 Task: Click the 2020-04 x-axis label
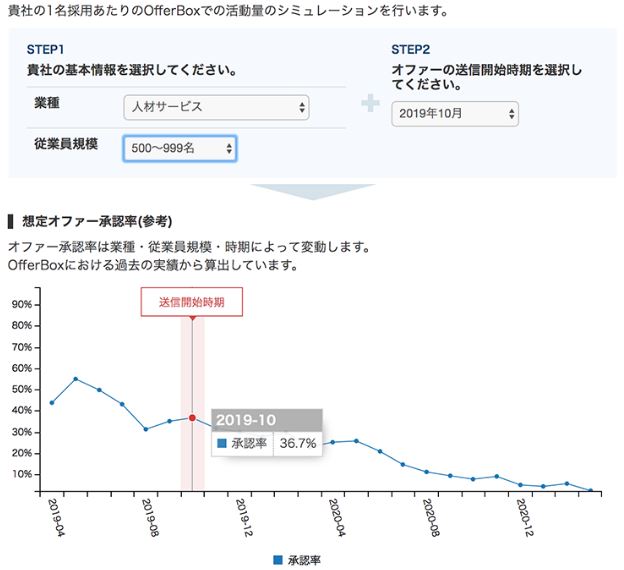coord(337,517)
